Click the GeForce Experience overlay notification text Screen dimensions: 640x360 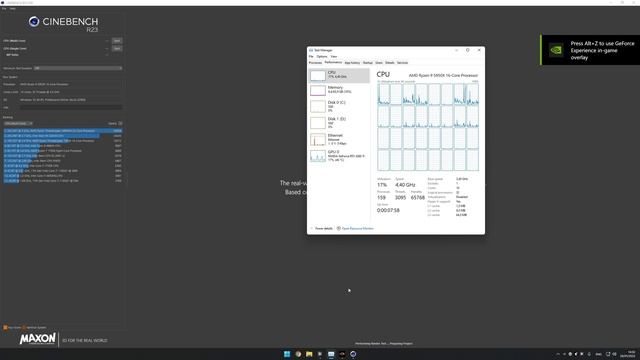[602, 50]
